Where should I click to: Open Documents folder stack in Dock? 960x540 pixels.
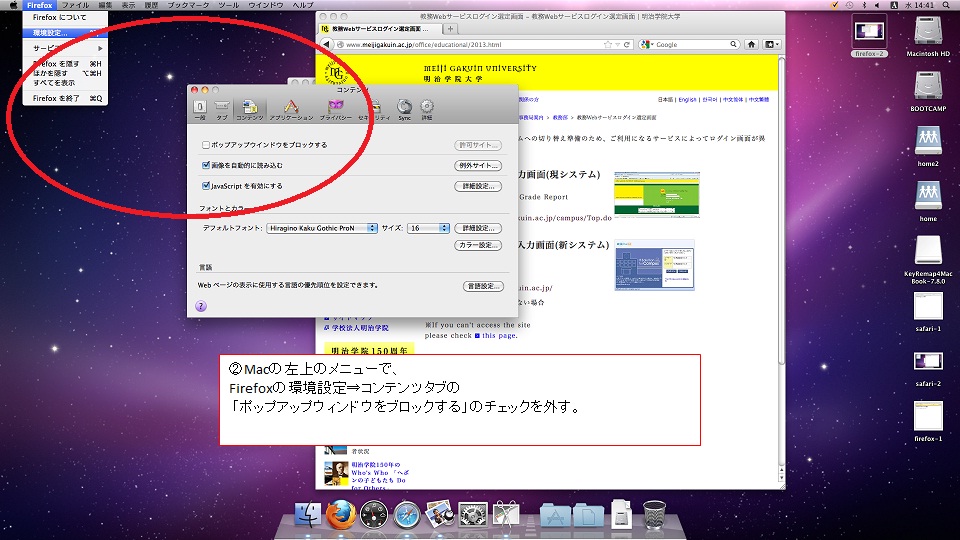click(x=588, y=516)
